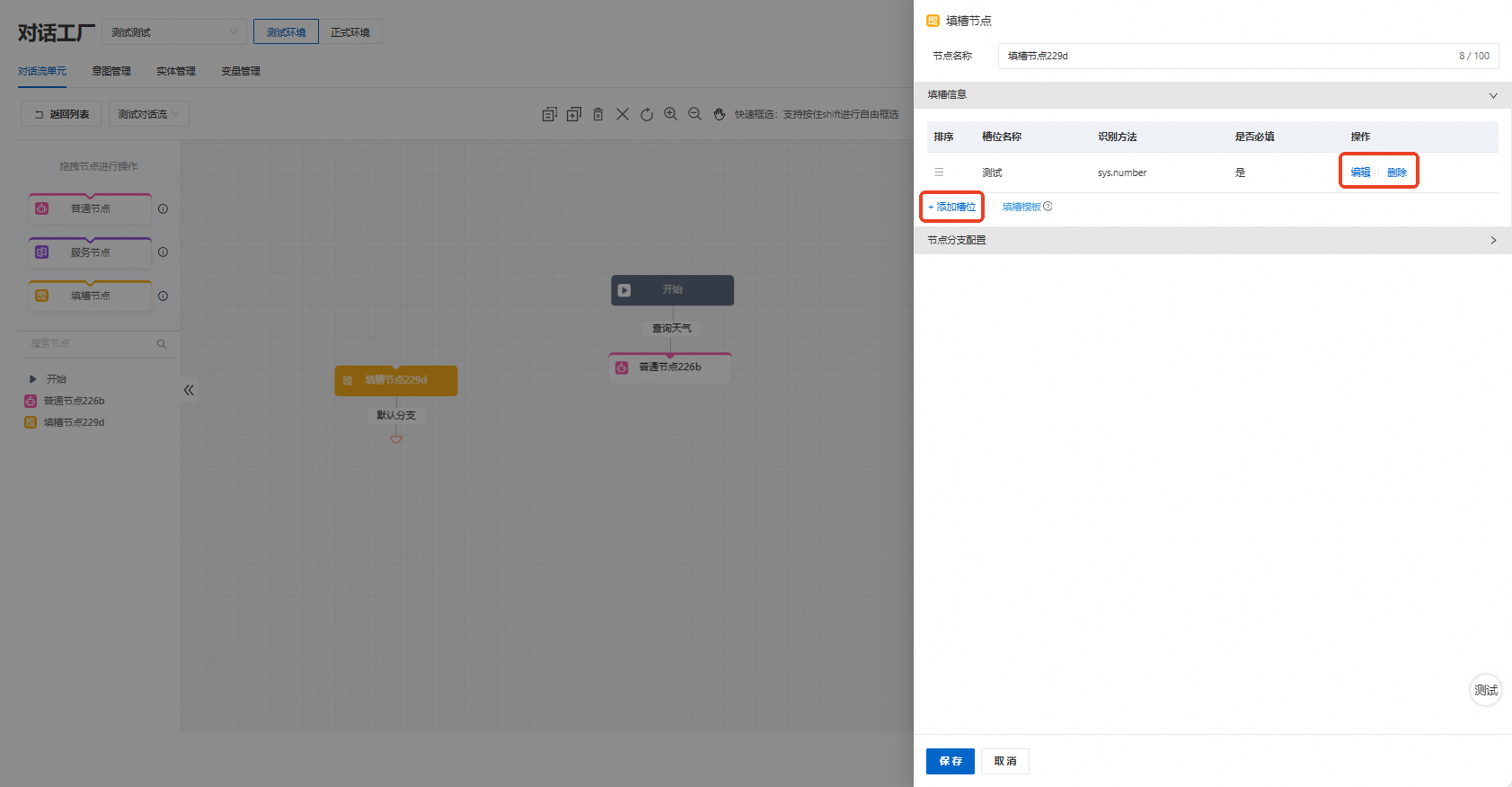Open the 测试对话流 dropdown
Image resolution: width=1512 pixels, height=787 pixels.
coord(149,114)
